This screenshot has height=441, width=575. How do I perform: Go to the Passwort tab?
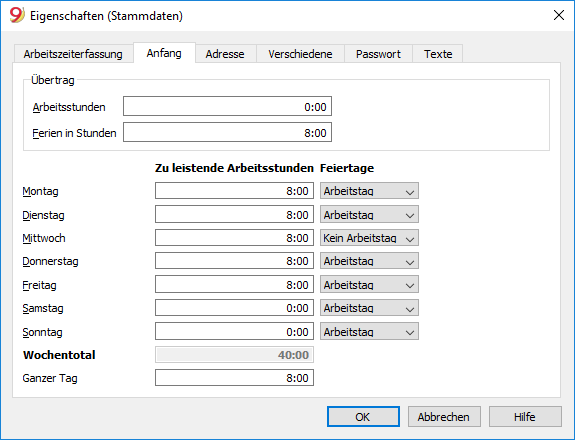378,54
